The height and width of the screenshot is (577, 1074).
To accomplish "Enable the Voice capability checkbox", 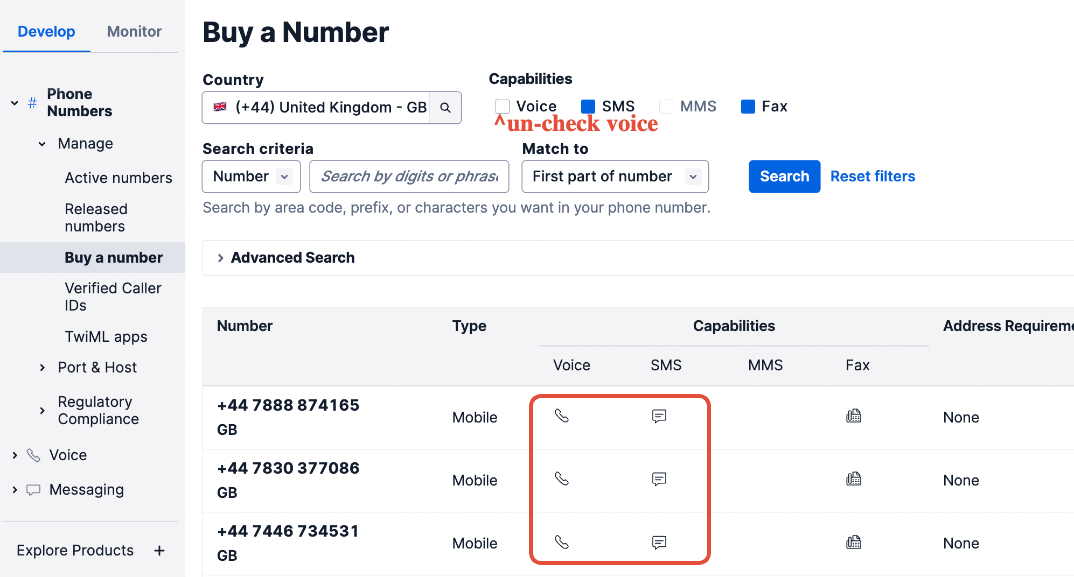I will pos(503,107).
